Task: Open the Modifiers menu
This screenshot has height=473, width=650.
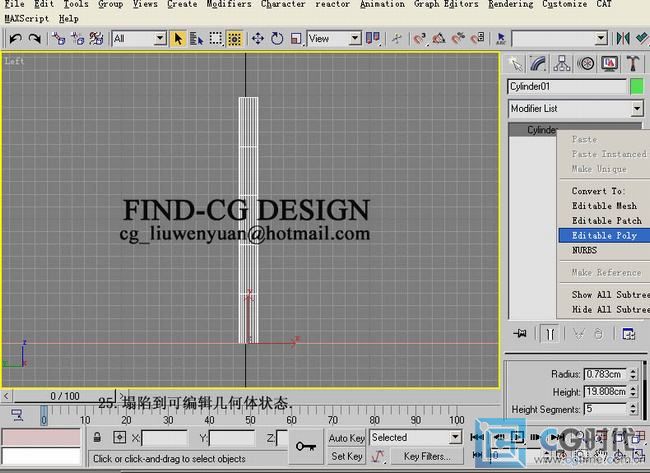Action: [x=229, y=4]
